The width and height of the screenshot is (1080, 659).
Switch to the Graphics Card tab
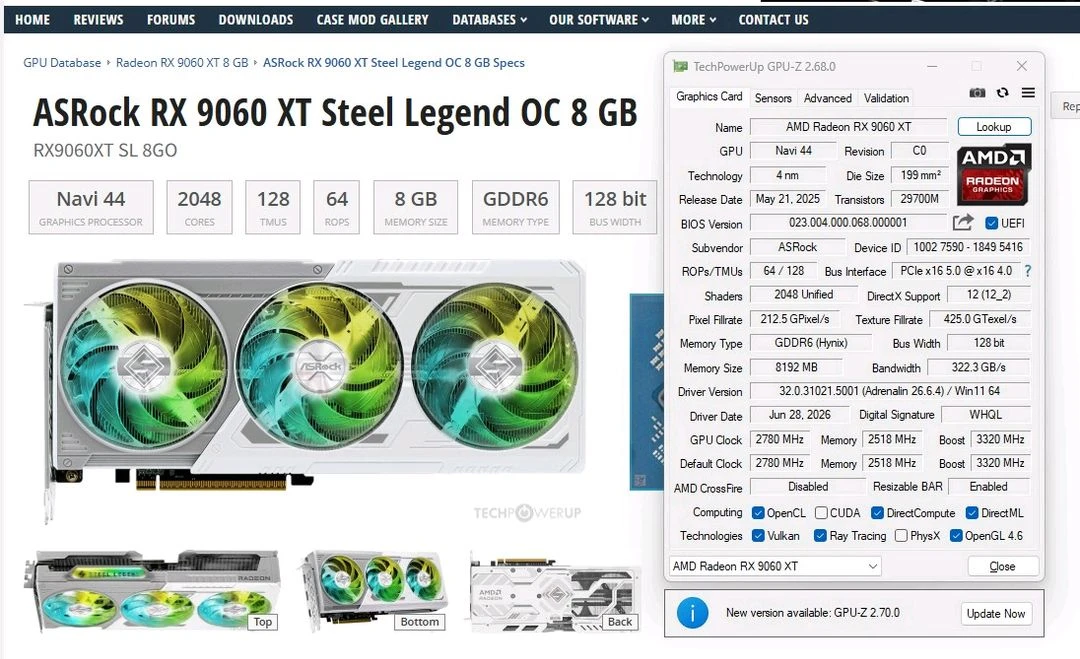click(709, 97)
